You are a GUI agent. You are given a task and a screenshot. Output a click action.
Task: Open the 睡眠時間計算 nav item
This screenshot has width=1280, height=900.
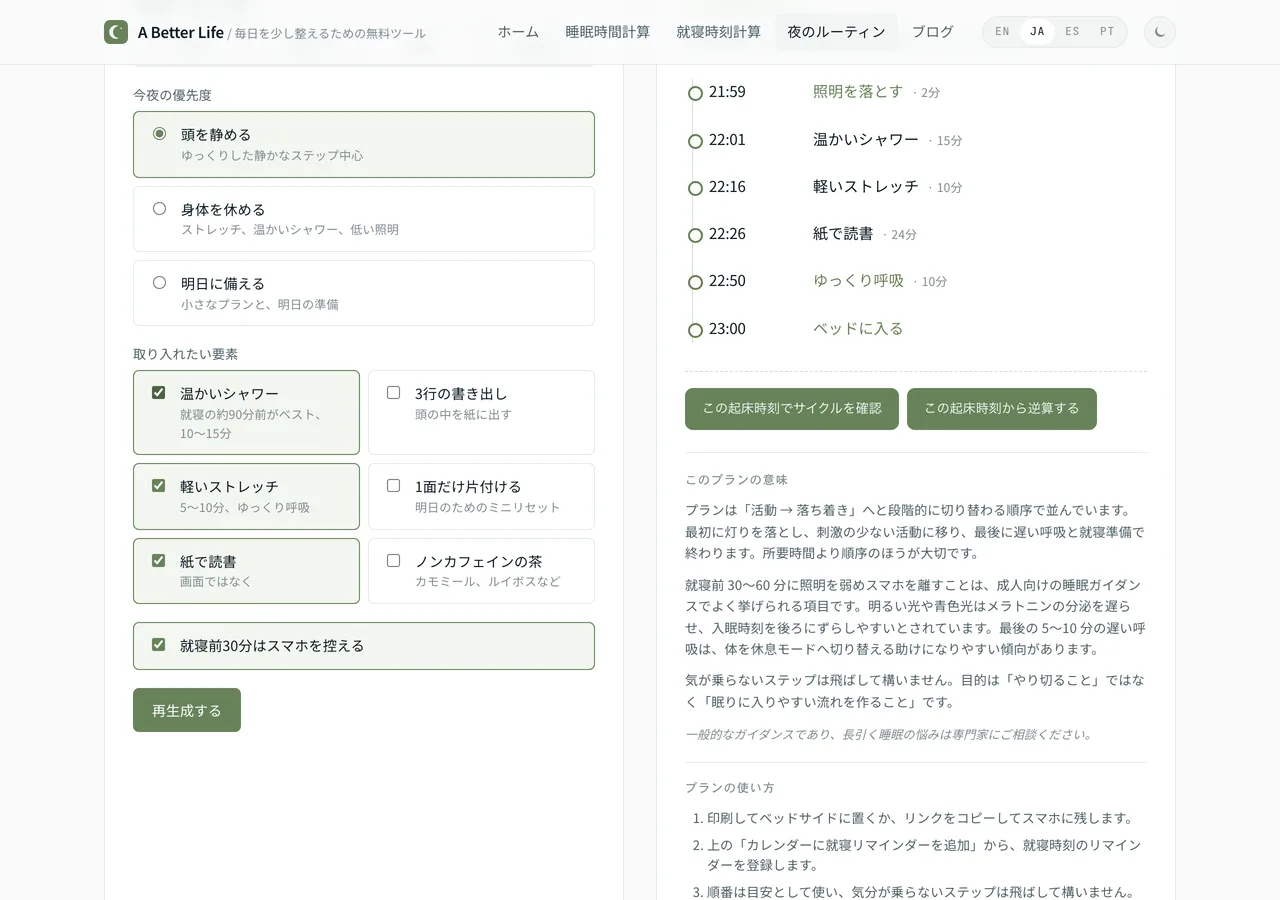[607, 32]
